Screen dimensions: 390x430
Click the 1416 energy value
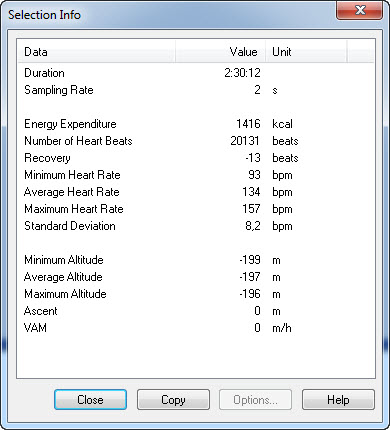click(248, 124)
